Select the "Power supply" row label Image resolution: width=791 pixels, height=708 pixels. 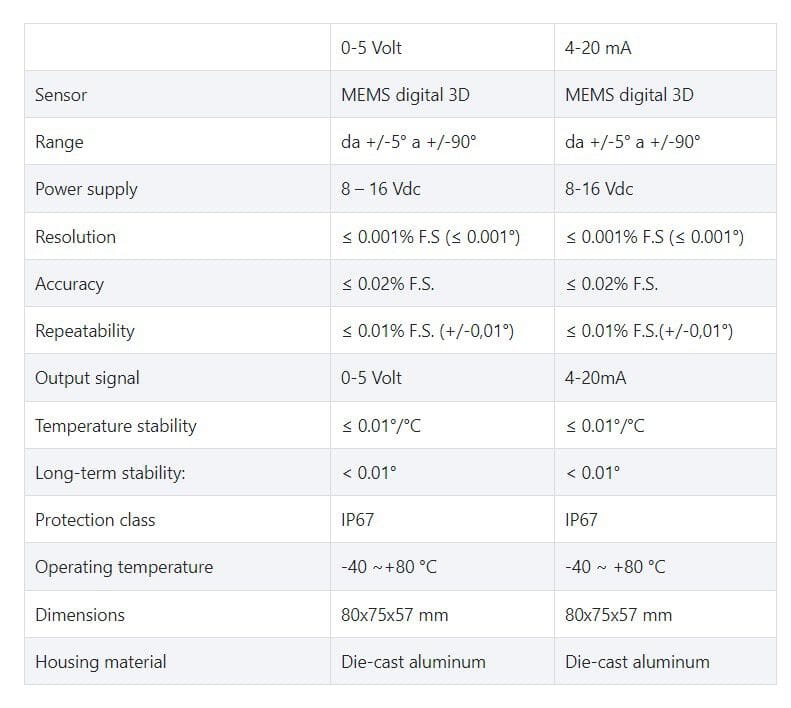86,189
